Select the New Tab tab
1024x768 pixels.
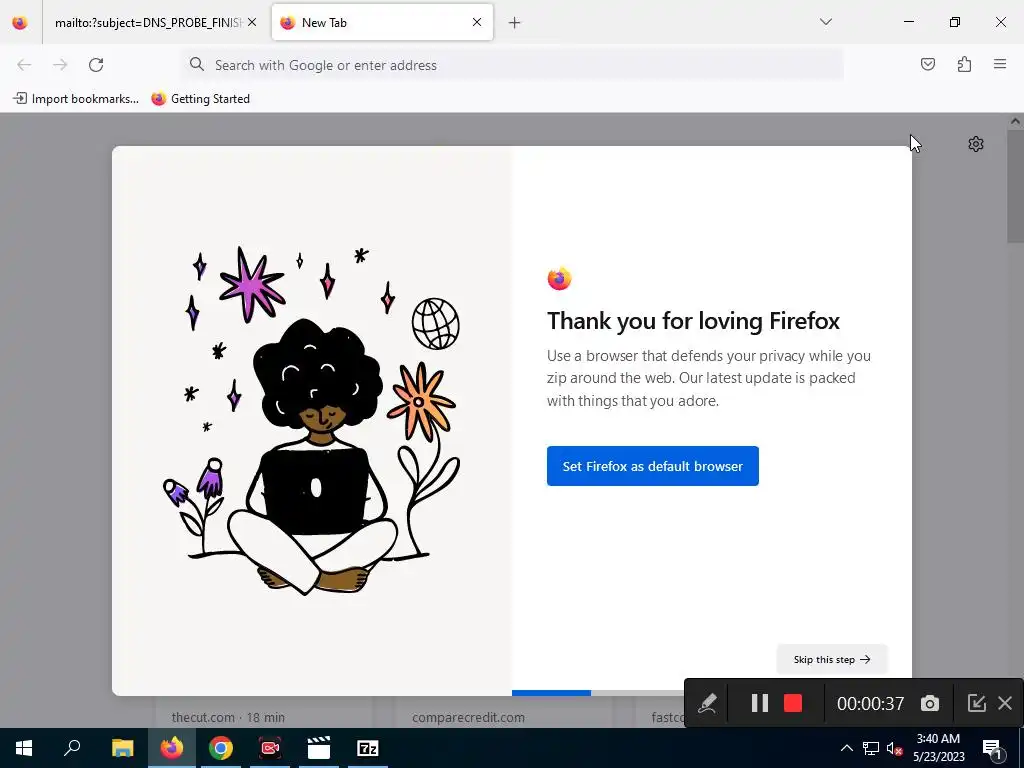pyautogui.click(x=382, y=22)
